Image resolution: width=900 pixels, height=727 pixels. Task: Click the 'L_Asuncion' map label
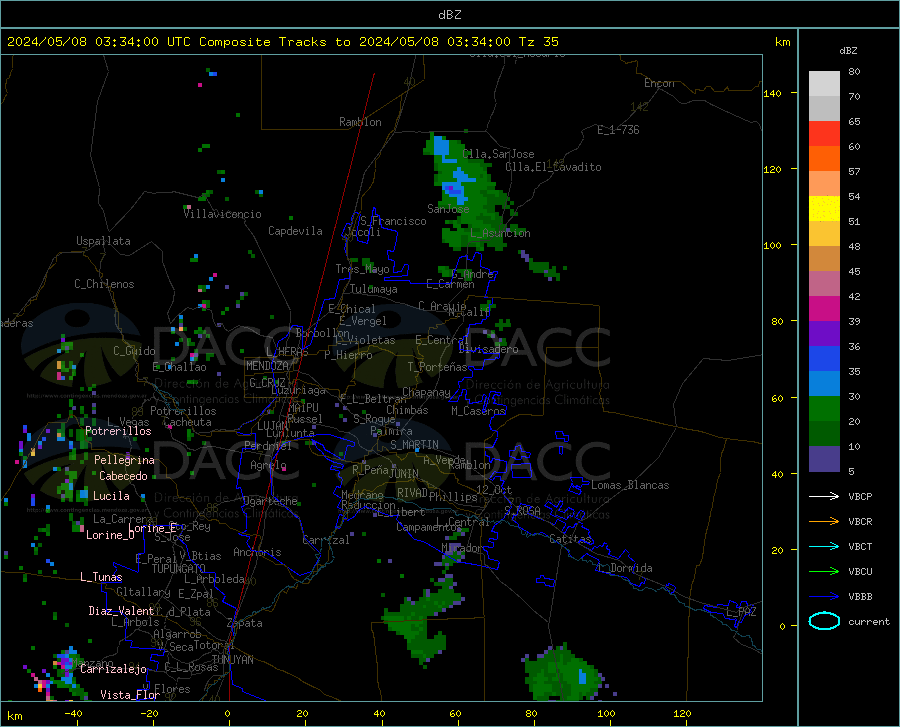[x=500, y=233]
